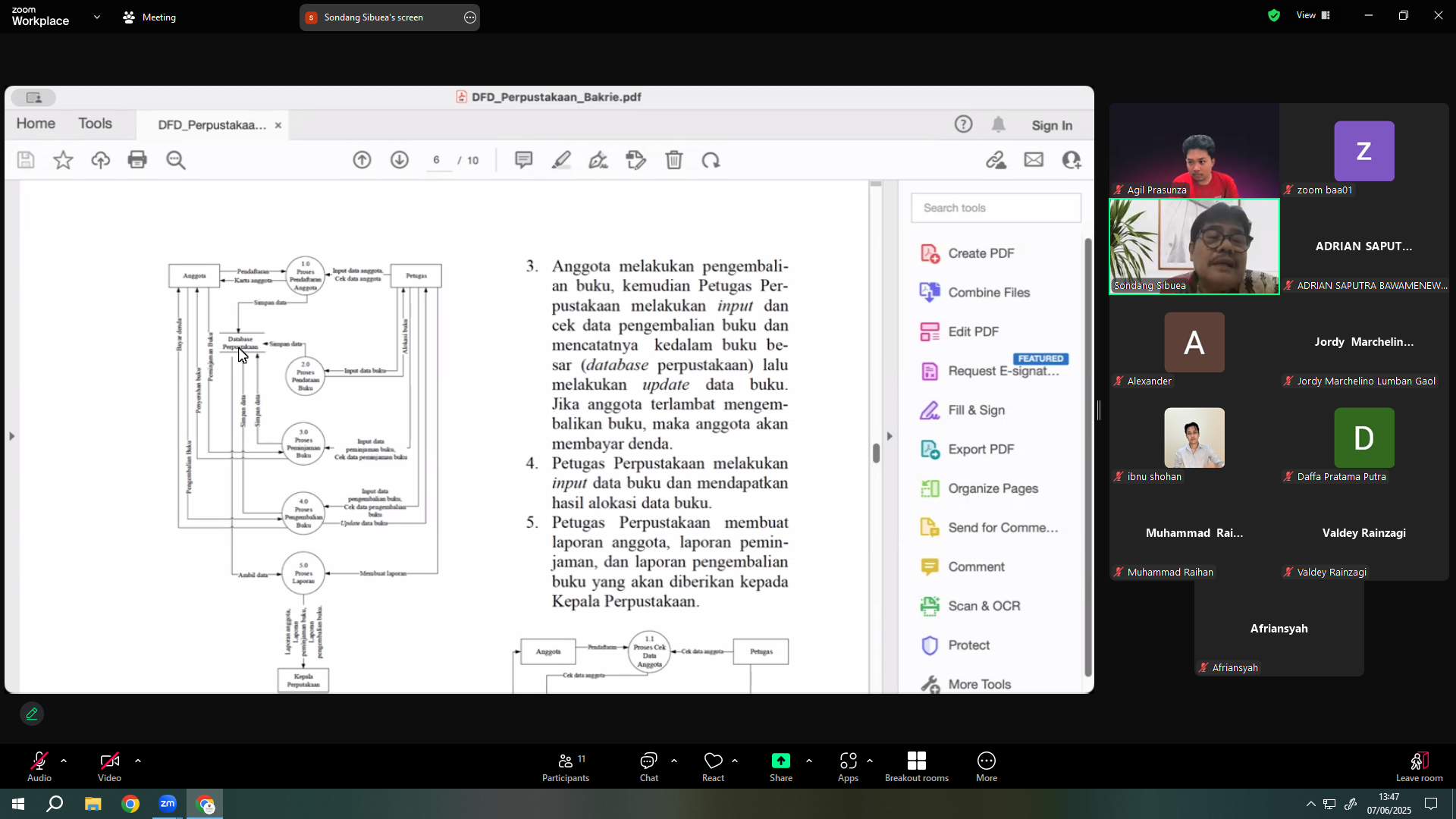Click the rotate/undo circular arrow icon
The height and width of the screenshot is (819, 1456).
[x=711, y=160]
